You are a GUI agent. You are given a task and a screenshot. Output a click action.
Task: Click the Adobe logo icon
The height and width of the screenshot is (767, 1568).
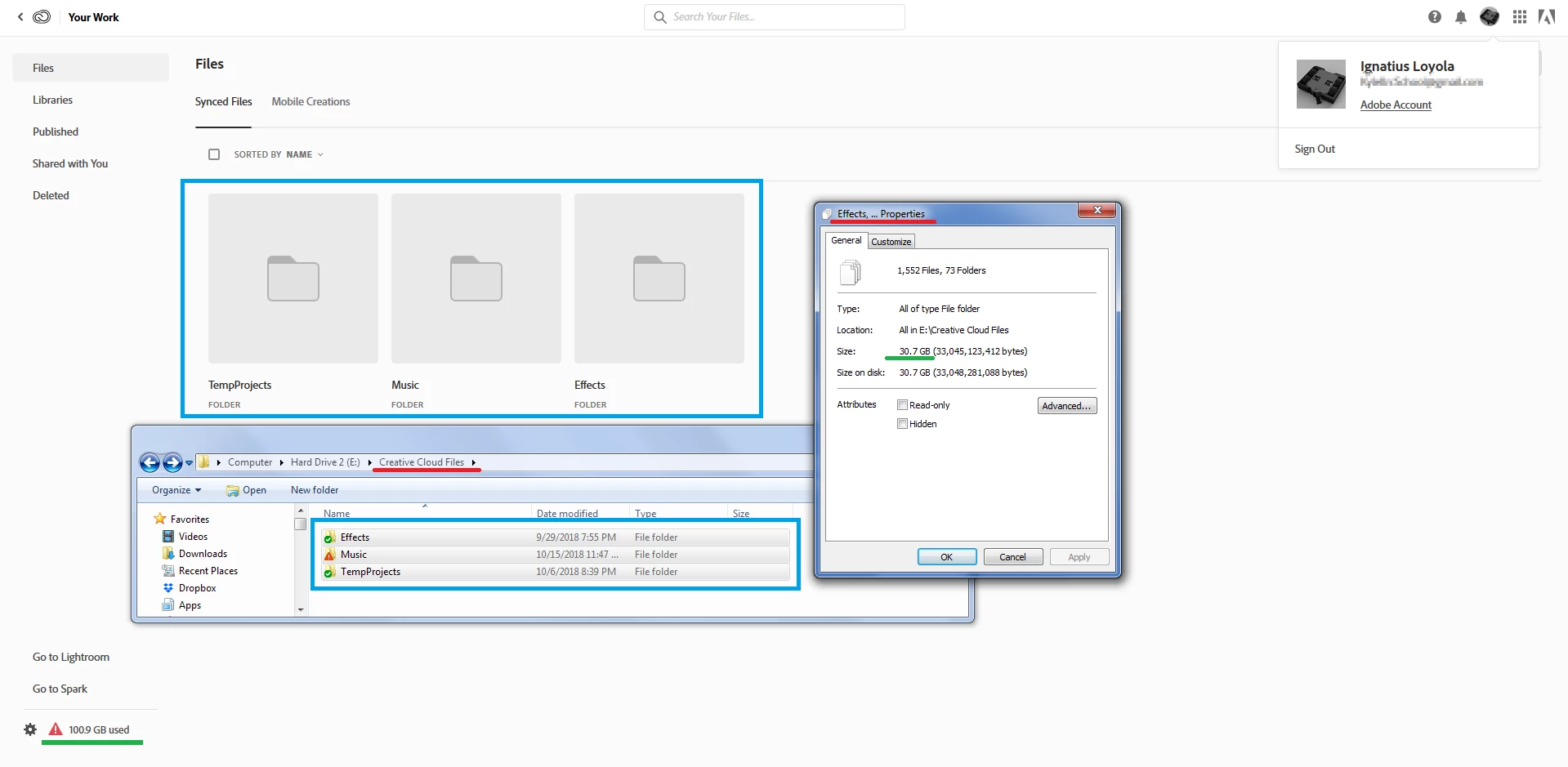tap(1547, 16)
